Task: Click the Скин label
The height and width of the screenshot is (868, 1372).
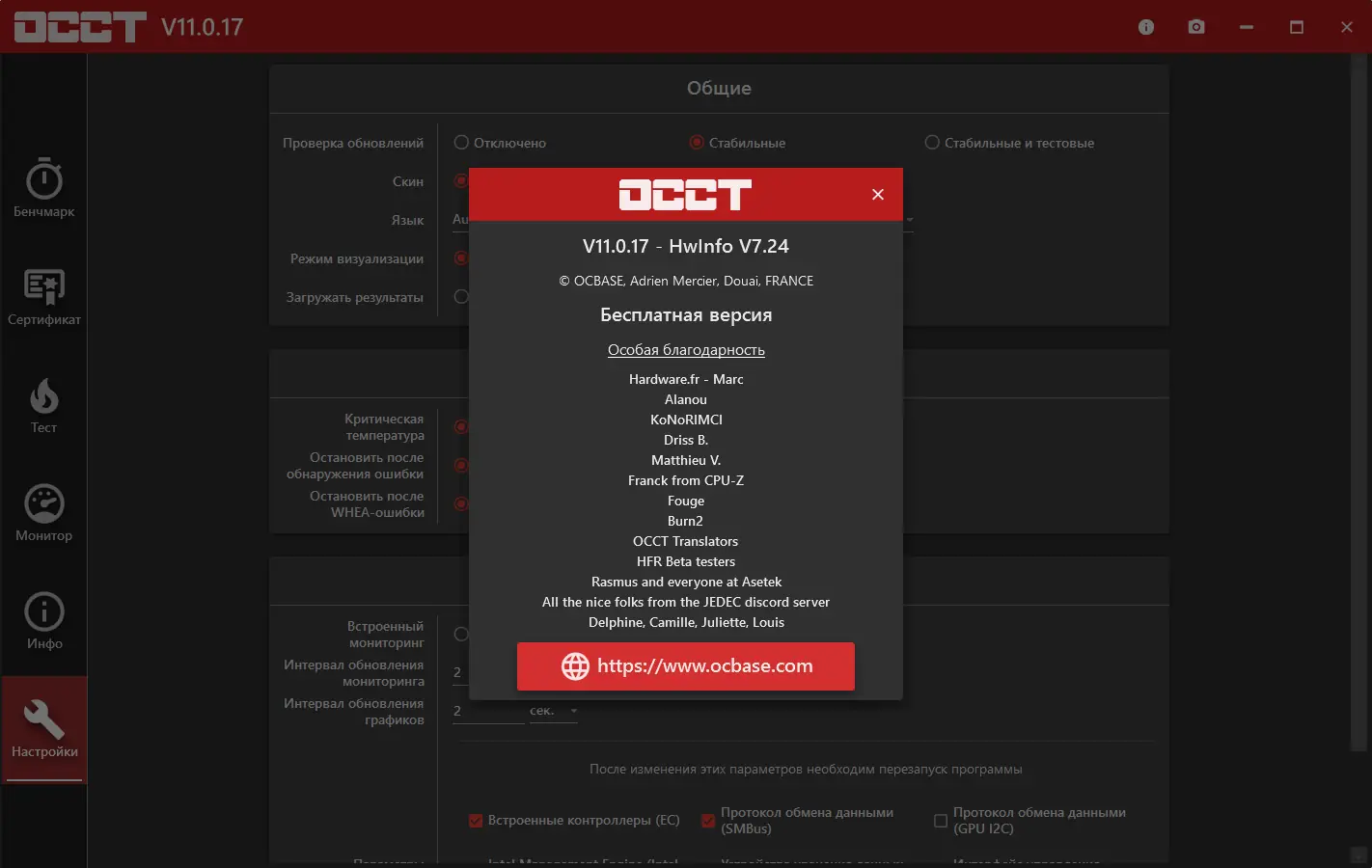Action: [408, 181]
